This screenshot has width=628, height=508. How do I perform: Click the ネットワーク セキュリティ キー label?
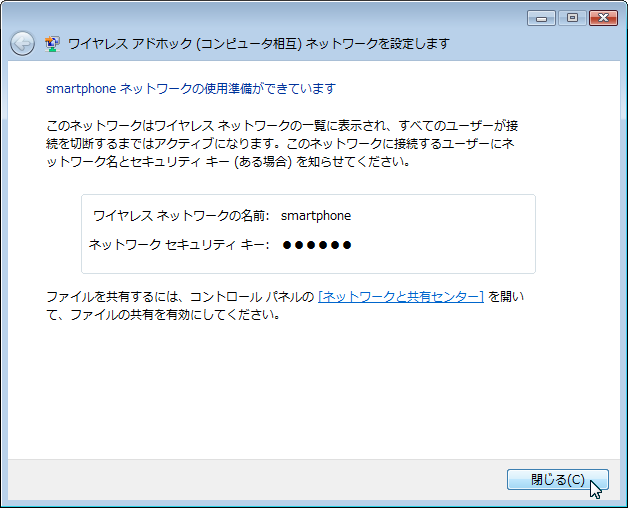coord(179,244)
